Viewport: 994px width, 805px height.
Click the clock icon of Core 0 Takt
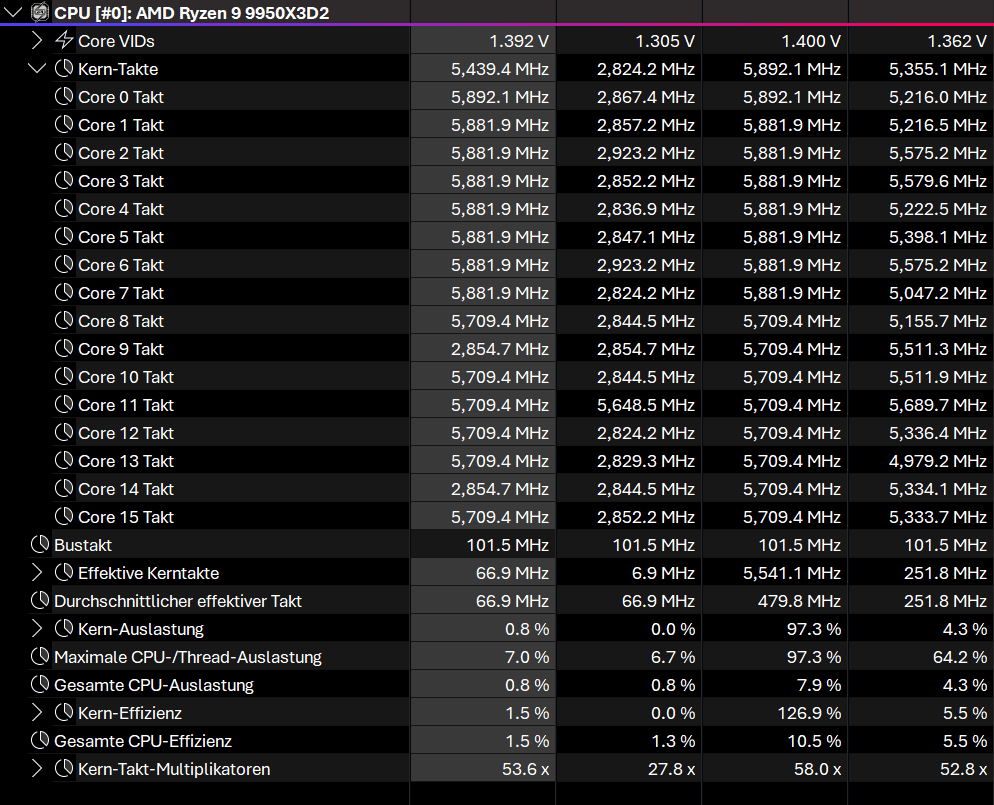[x=64, y=96]
